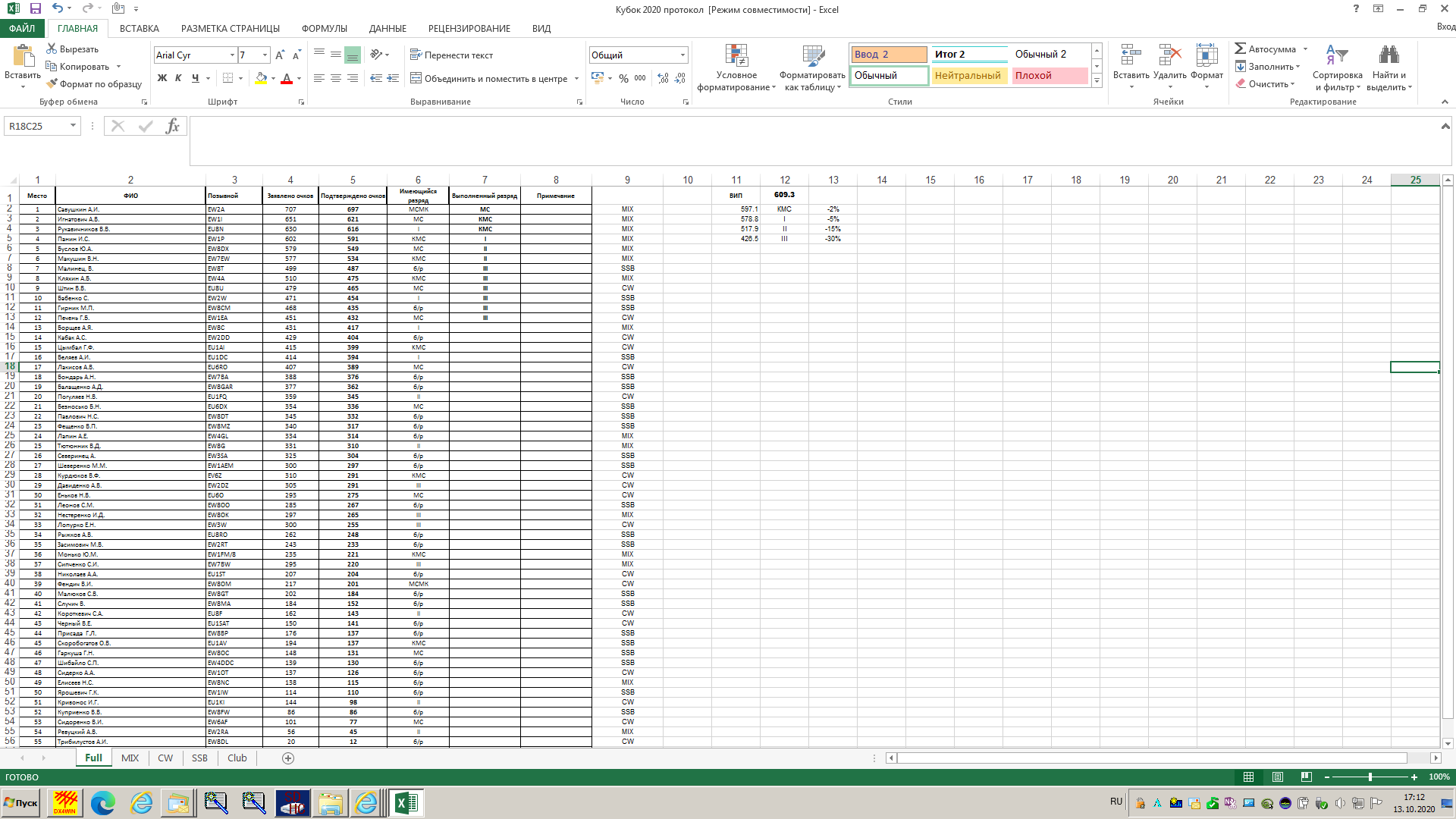Open the ФОРМУЛЫ ribbon tab
The height and width of the screenshot is (819, 1456).
coord(324,29)
